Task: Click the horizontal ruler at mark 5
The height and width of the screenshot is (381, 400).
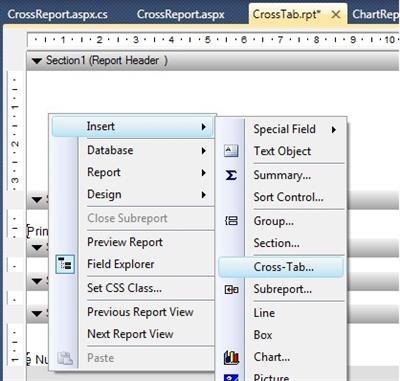Action: click(208, 40)
